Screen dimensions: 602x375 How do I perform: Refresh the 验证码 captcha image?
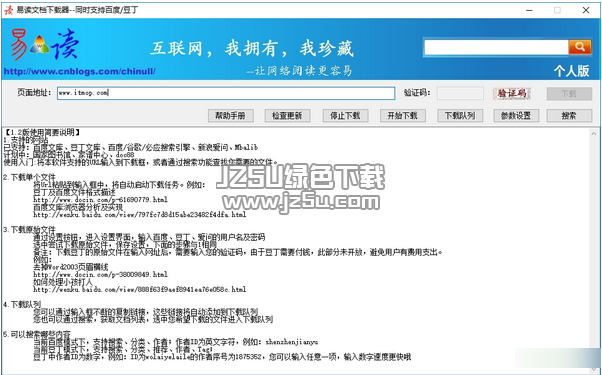pyautogui.click(x=512, y=93)
